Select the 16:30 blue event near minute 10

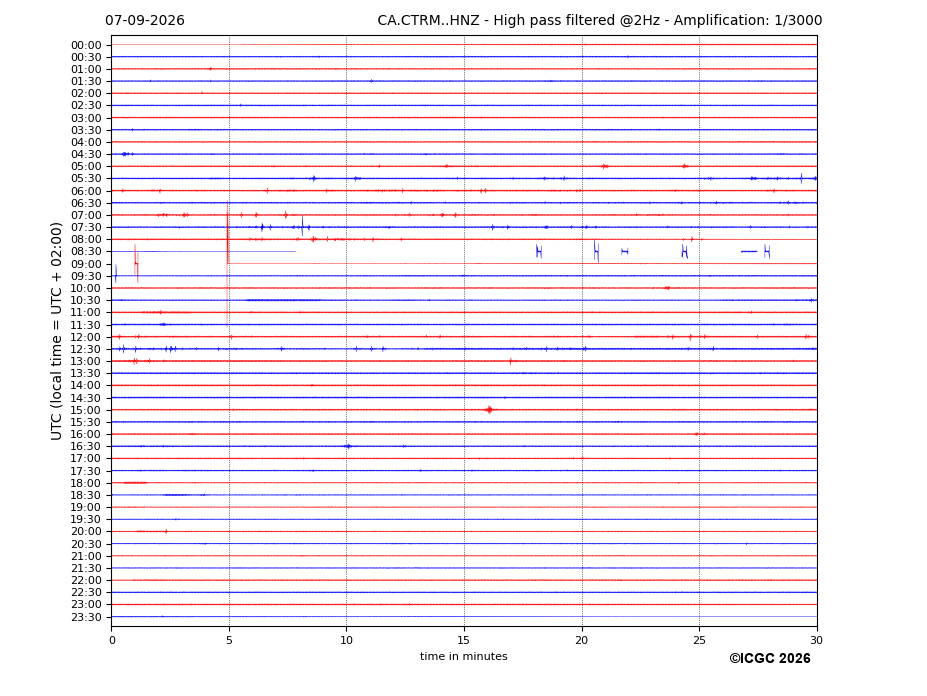tap(348, 446)
